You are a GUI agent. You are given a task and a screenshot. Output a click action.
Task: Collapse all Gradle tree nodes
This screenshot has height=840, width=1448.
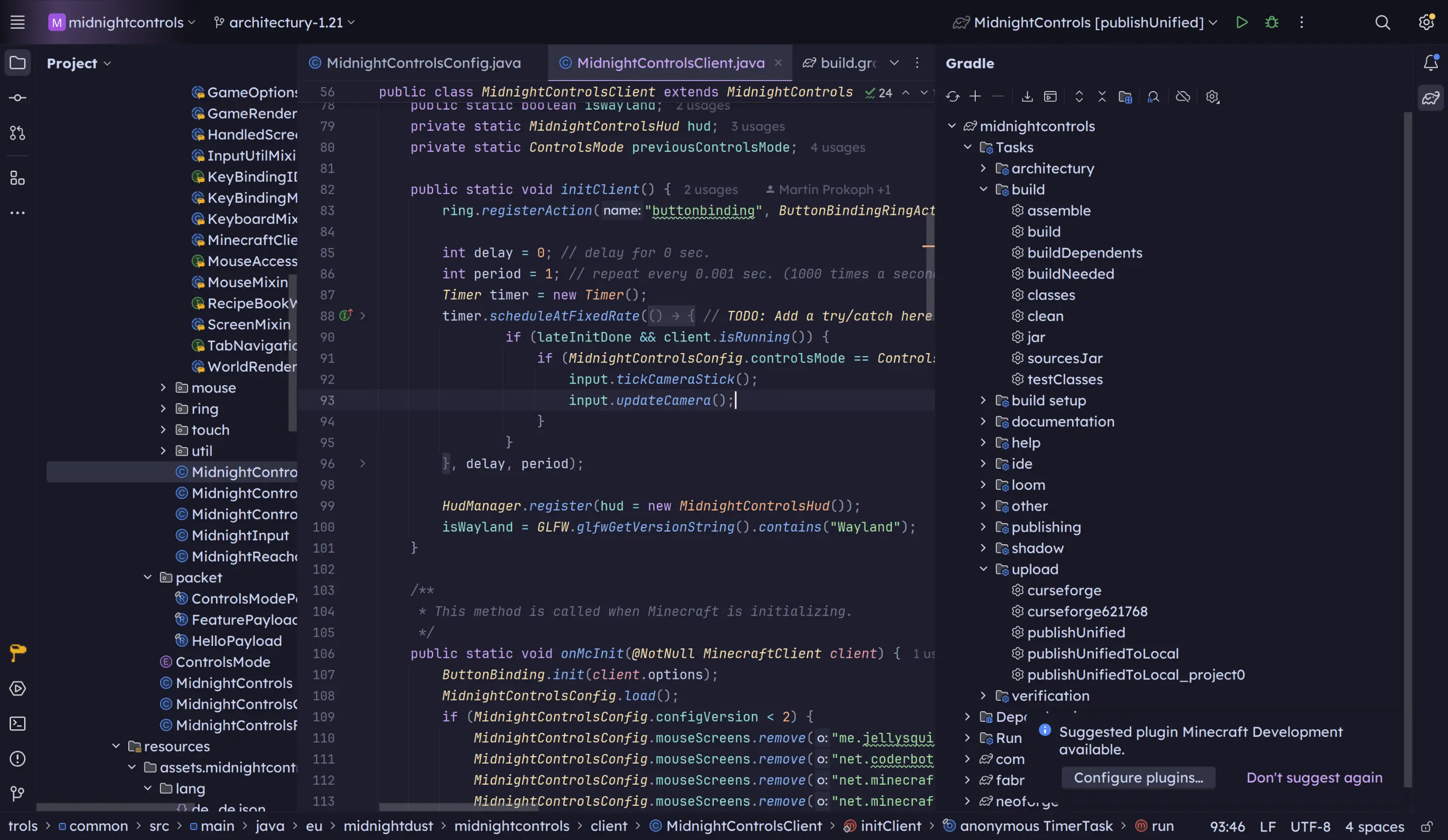tap(1101, 97)
